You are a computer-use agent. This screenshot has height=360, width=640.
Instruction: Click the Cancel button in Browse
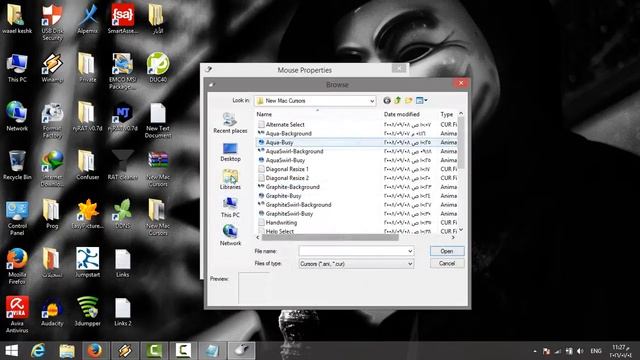coord(447,264)
